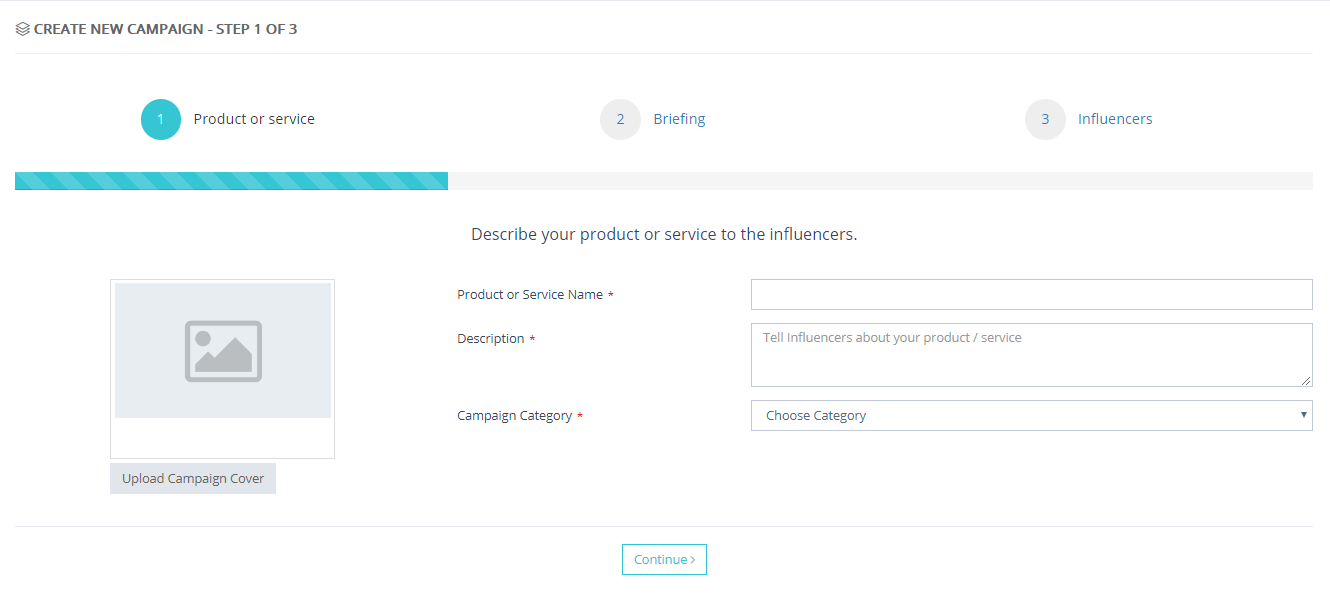1330x600 pixels.
Task: Click the layers stack icon in header
Action: pos(23,29)
